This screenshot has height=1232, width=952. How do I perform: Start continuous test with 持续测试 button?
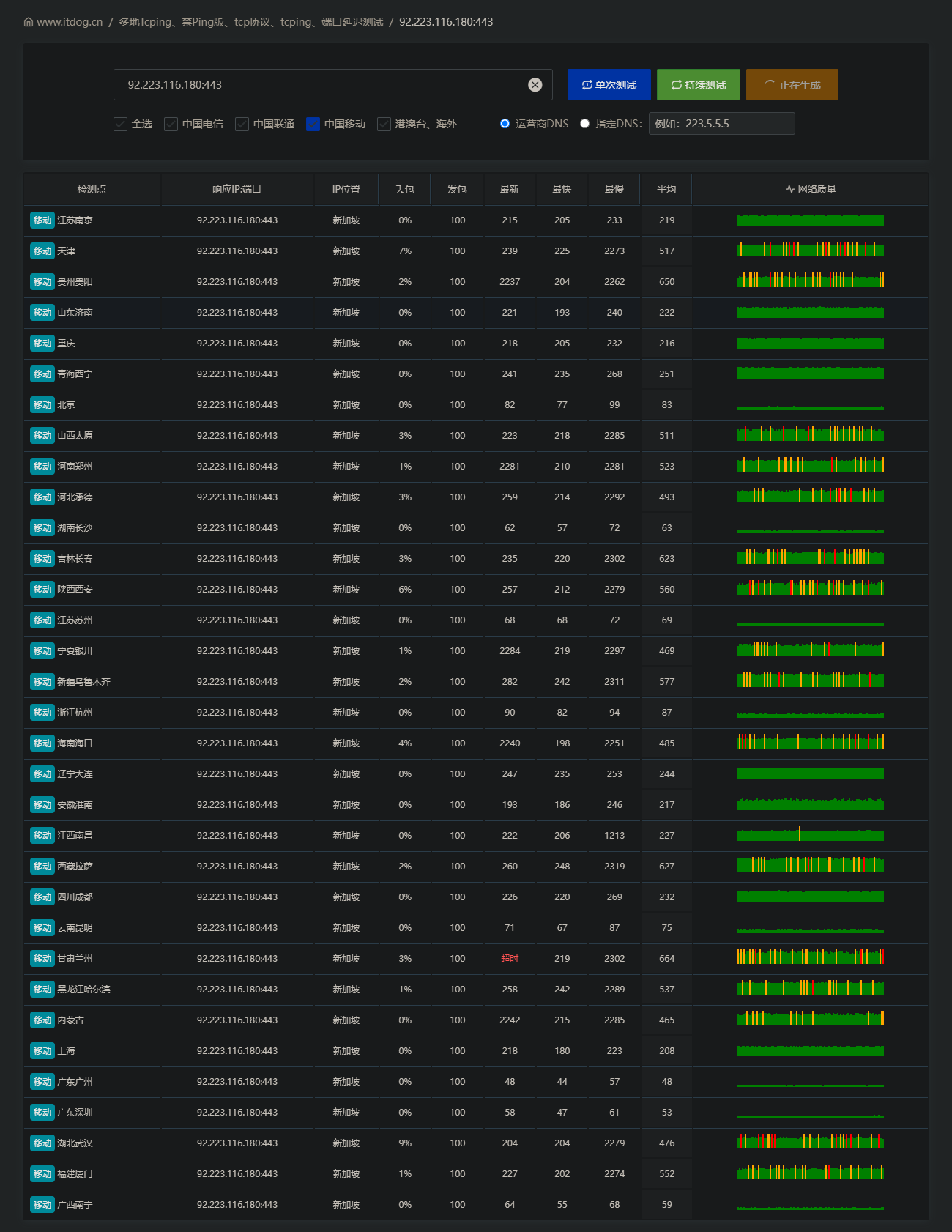pyautogui.click(x=699, y=85)
